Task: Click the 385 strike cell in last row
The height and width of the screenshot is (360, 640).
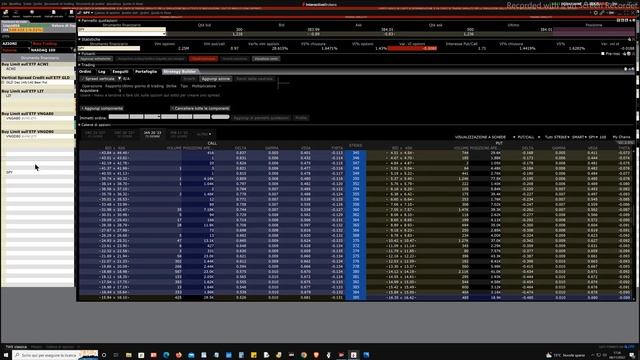Action: pos(356,298)
